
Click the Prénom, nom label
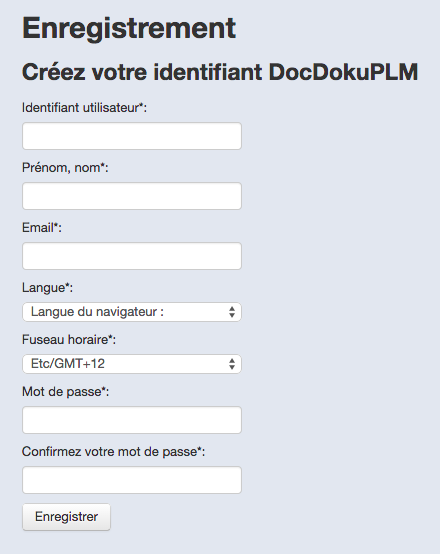[x=65, y=168]
